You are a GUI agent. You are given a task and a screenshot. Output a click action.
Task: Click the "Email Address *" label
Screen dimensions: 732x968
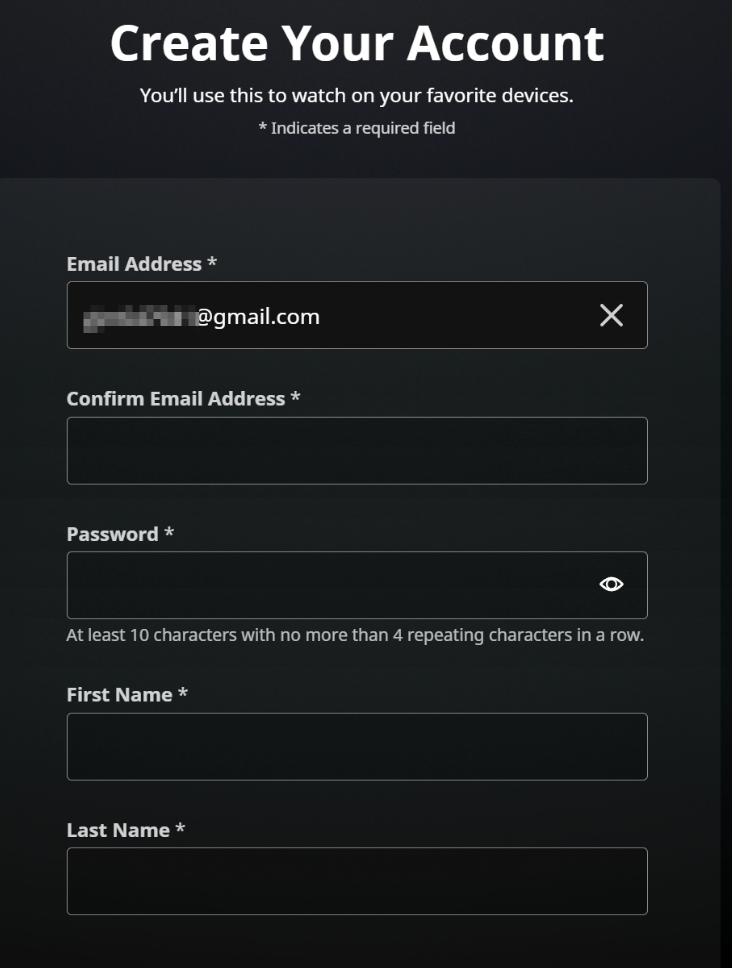(134, 264)
